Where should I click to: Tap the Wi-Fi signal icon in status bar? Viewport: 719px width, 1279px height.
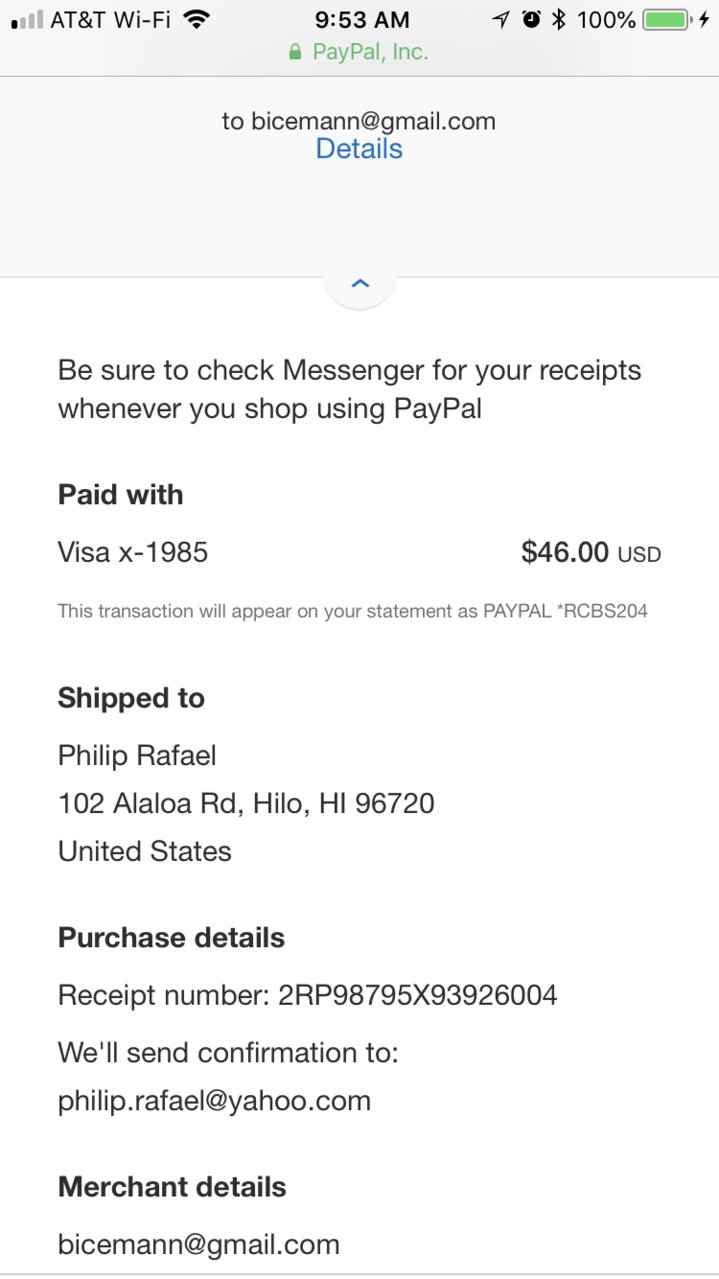tap(197, 19)
